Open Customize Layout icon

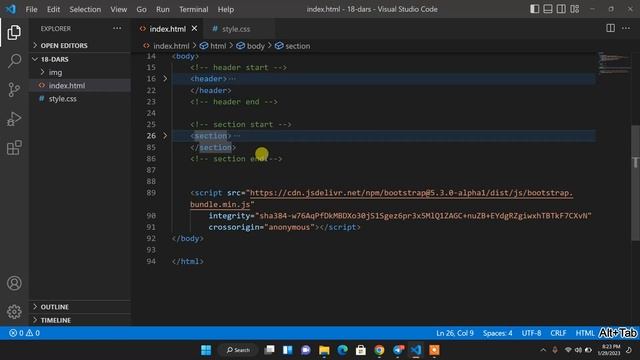(x=575, y=9)
